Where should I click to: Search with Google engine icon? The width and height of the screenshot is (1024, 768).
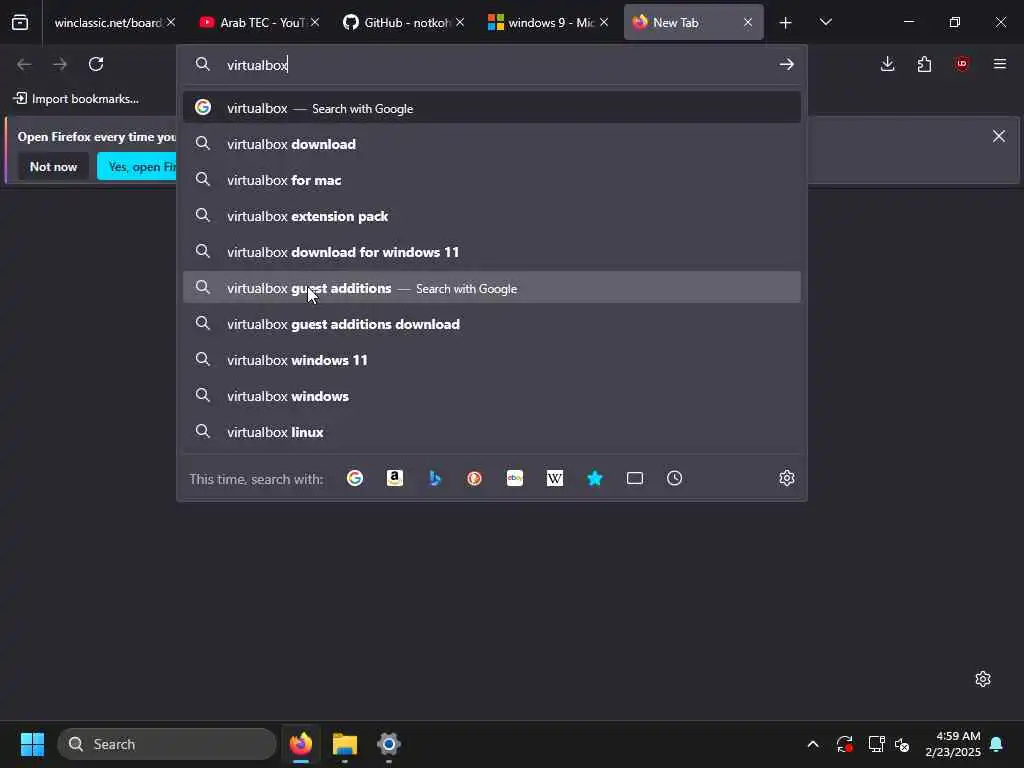pyautogui.click(x=355, y=478)
